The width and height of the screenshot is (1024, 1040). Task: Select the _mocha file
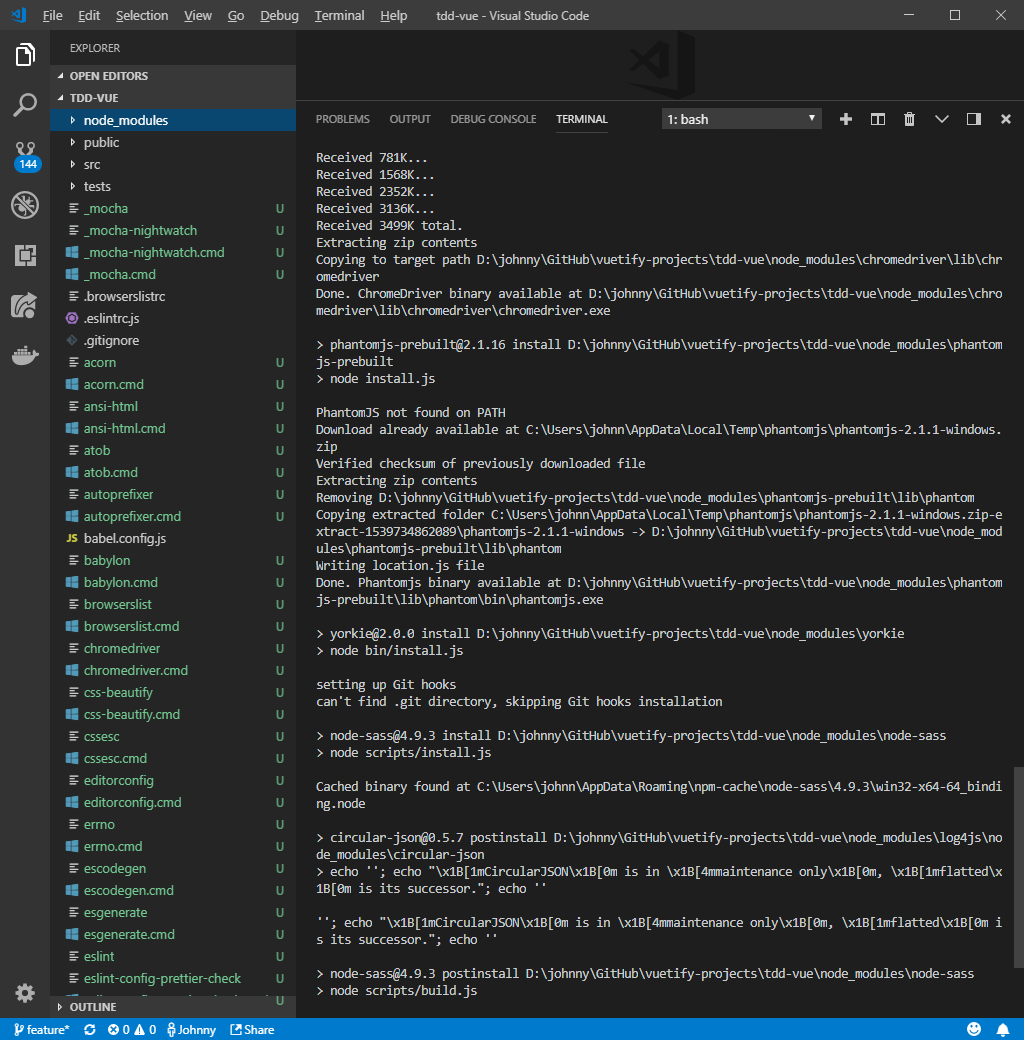[x=173, y=208]
